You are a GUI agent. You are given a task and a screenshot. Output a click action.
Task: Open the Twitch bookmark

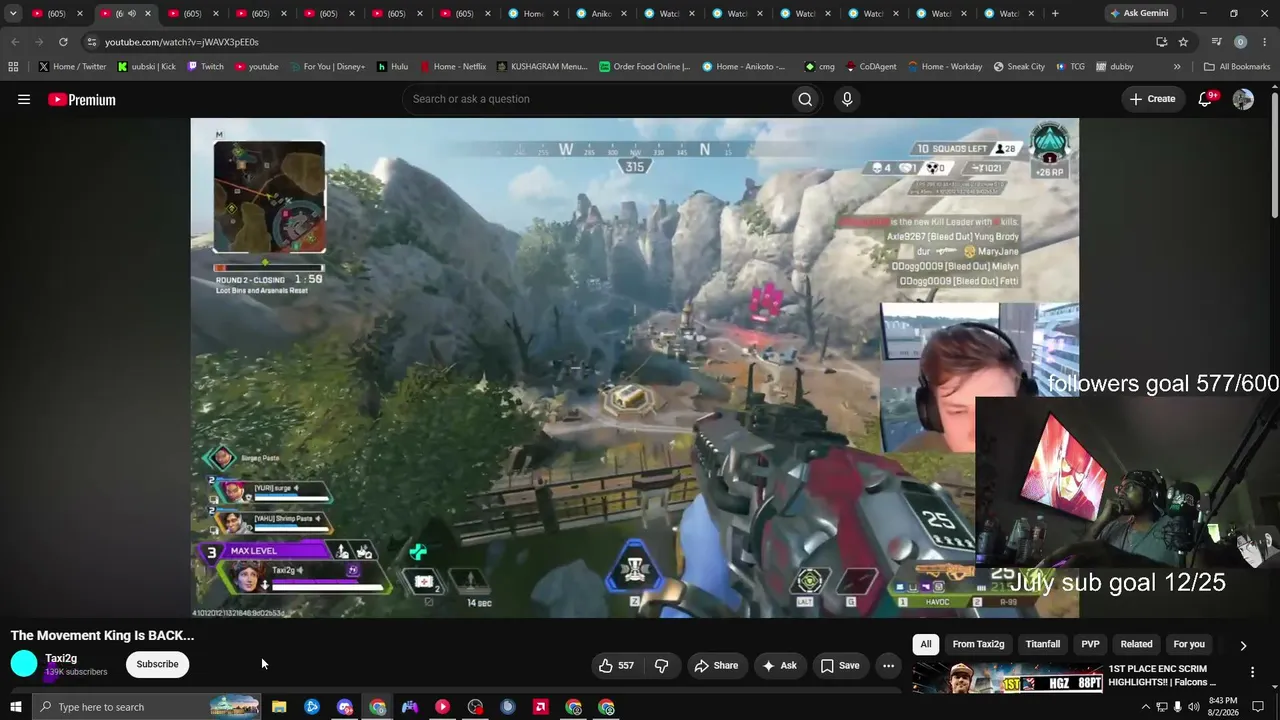(x=206, y=67)
